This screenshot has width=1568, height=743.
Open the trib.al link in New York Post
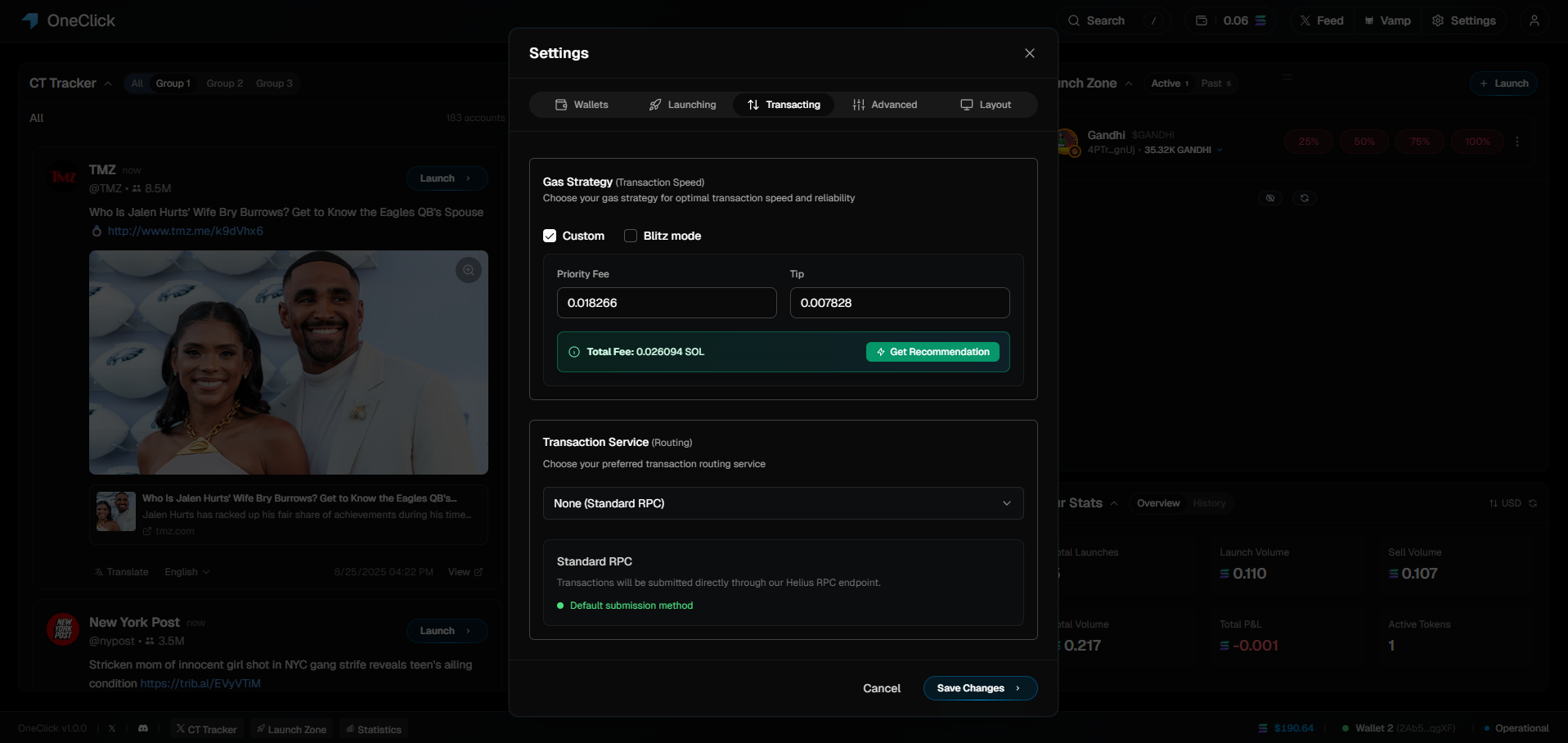(200, 683)
